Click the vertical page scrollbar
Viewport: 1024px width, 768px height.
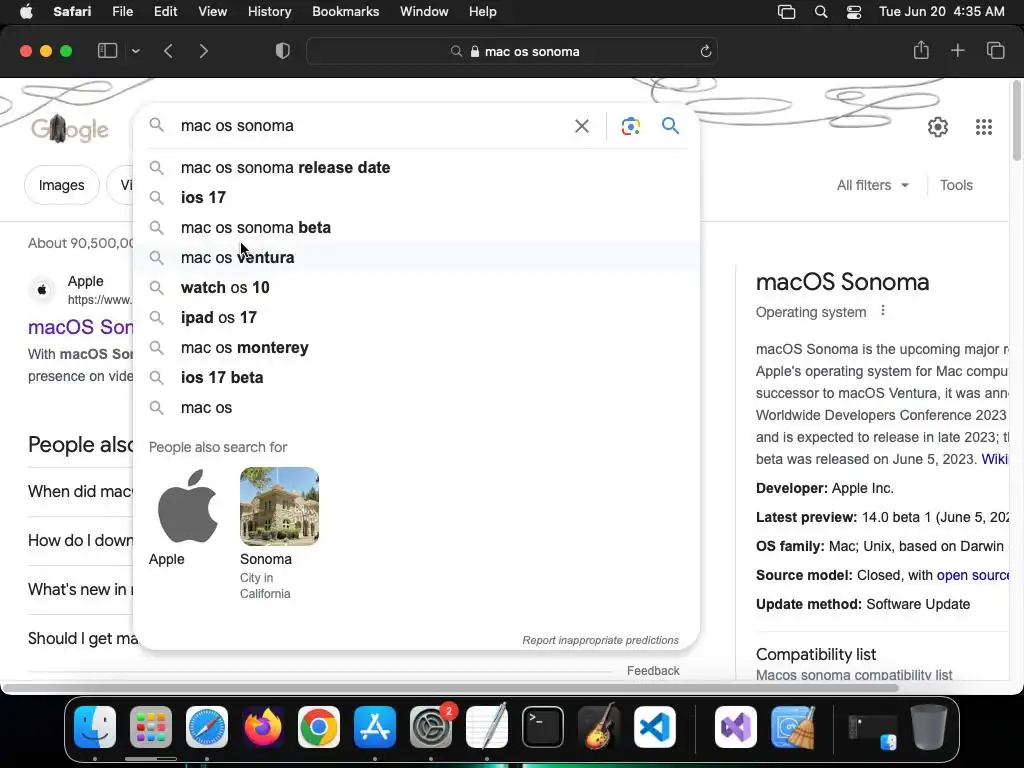(x=1017, y=121)
